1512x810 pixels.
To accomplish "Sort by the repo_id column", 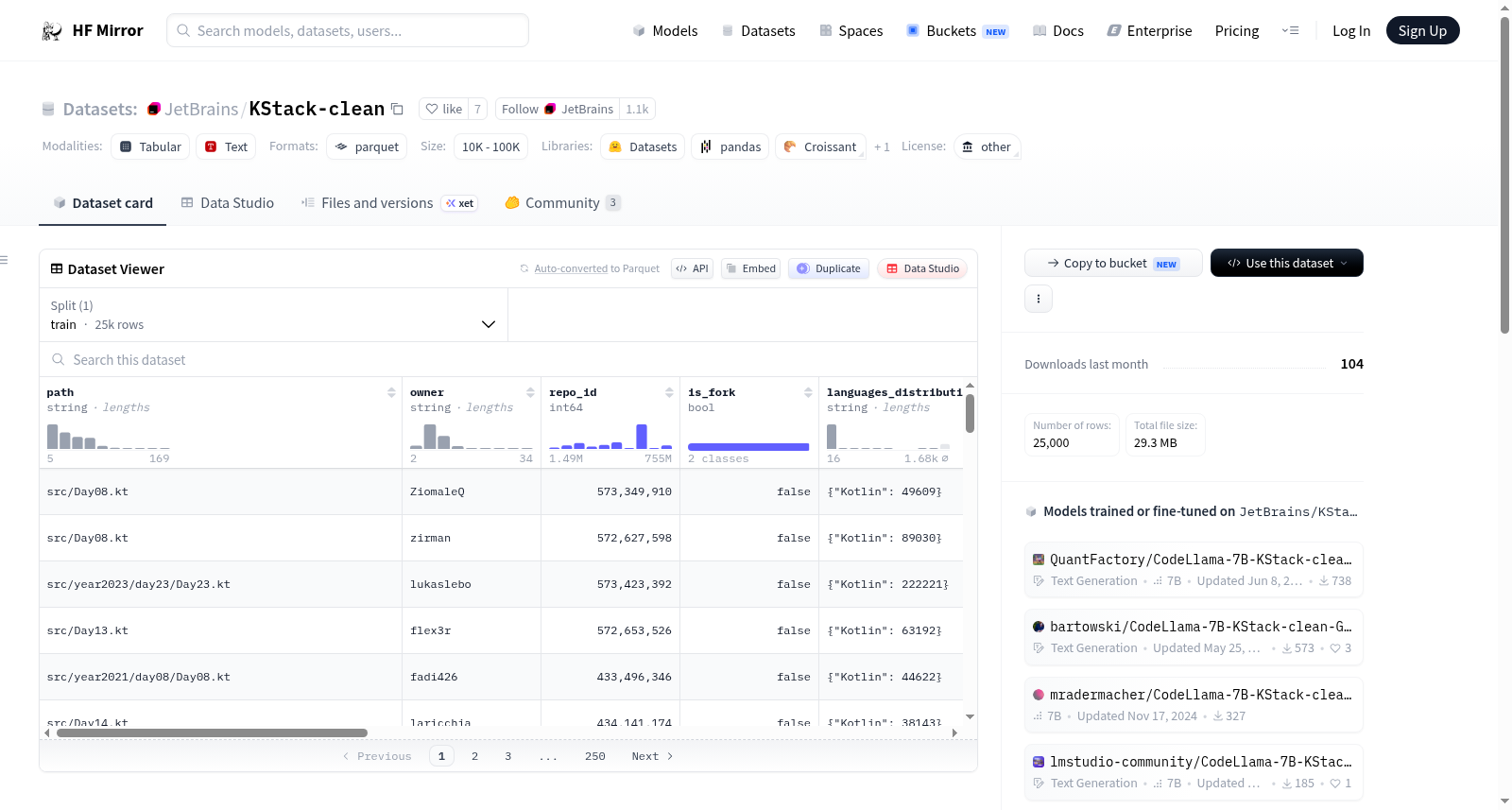I will pyautogui.click(x=669, y=392).
